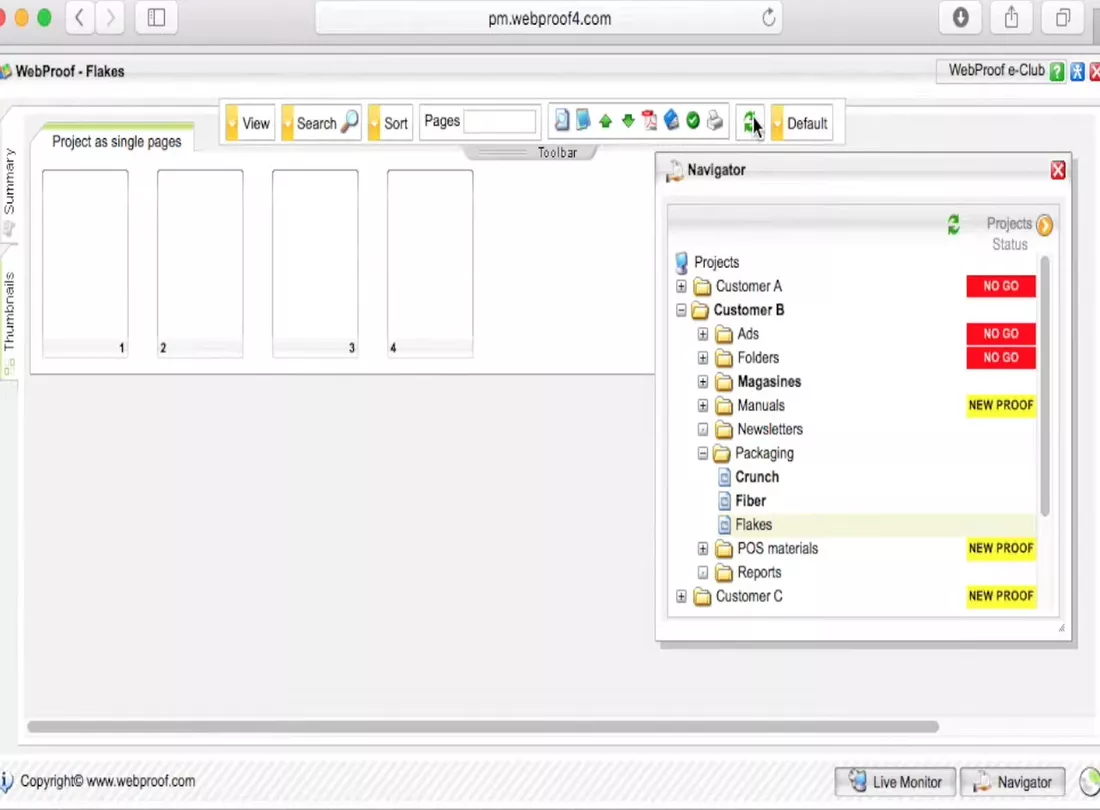Click the magnifier icon on Search button
The image size is (1100, 810).
point(349,121)
